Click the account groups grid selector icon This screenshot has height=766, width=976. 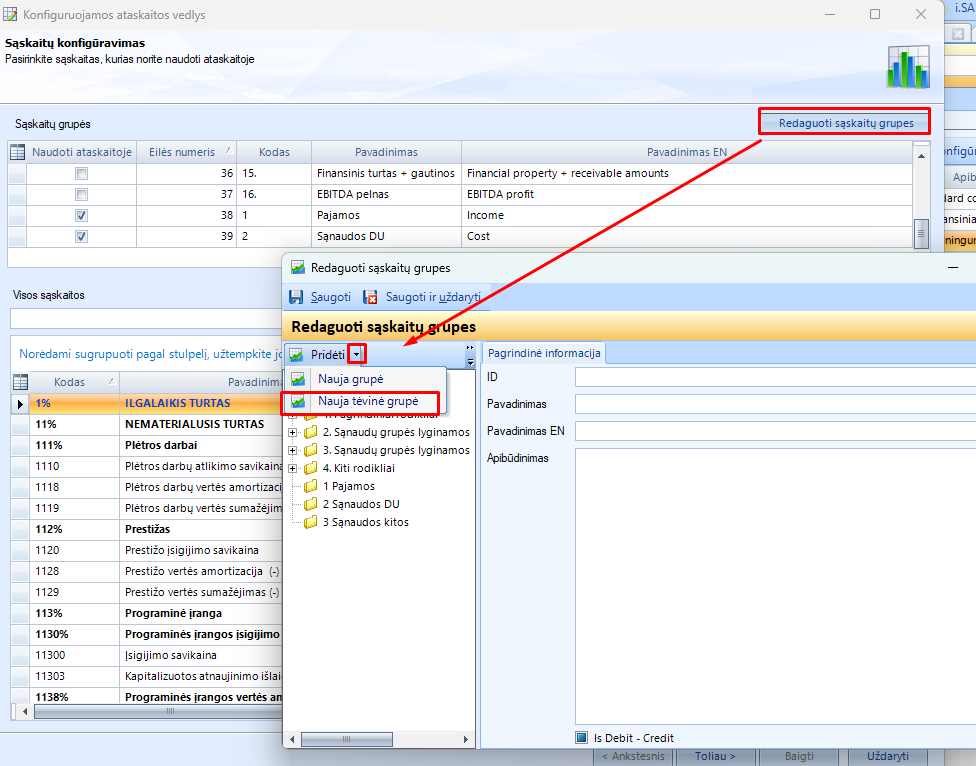coord(17,152)
